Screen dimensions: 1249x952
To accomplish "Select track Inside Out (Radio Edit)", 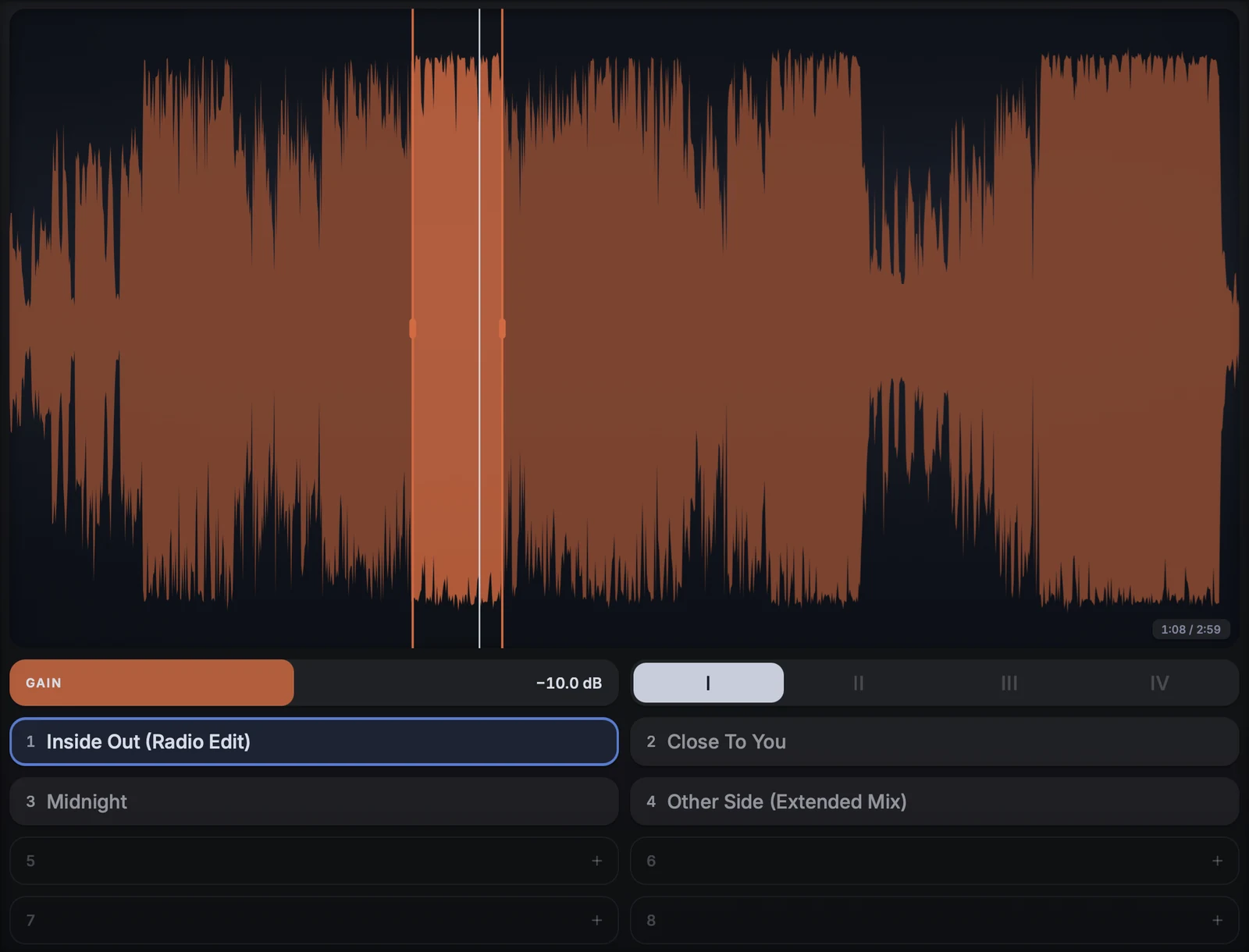I will (314, 741).
